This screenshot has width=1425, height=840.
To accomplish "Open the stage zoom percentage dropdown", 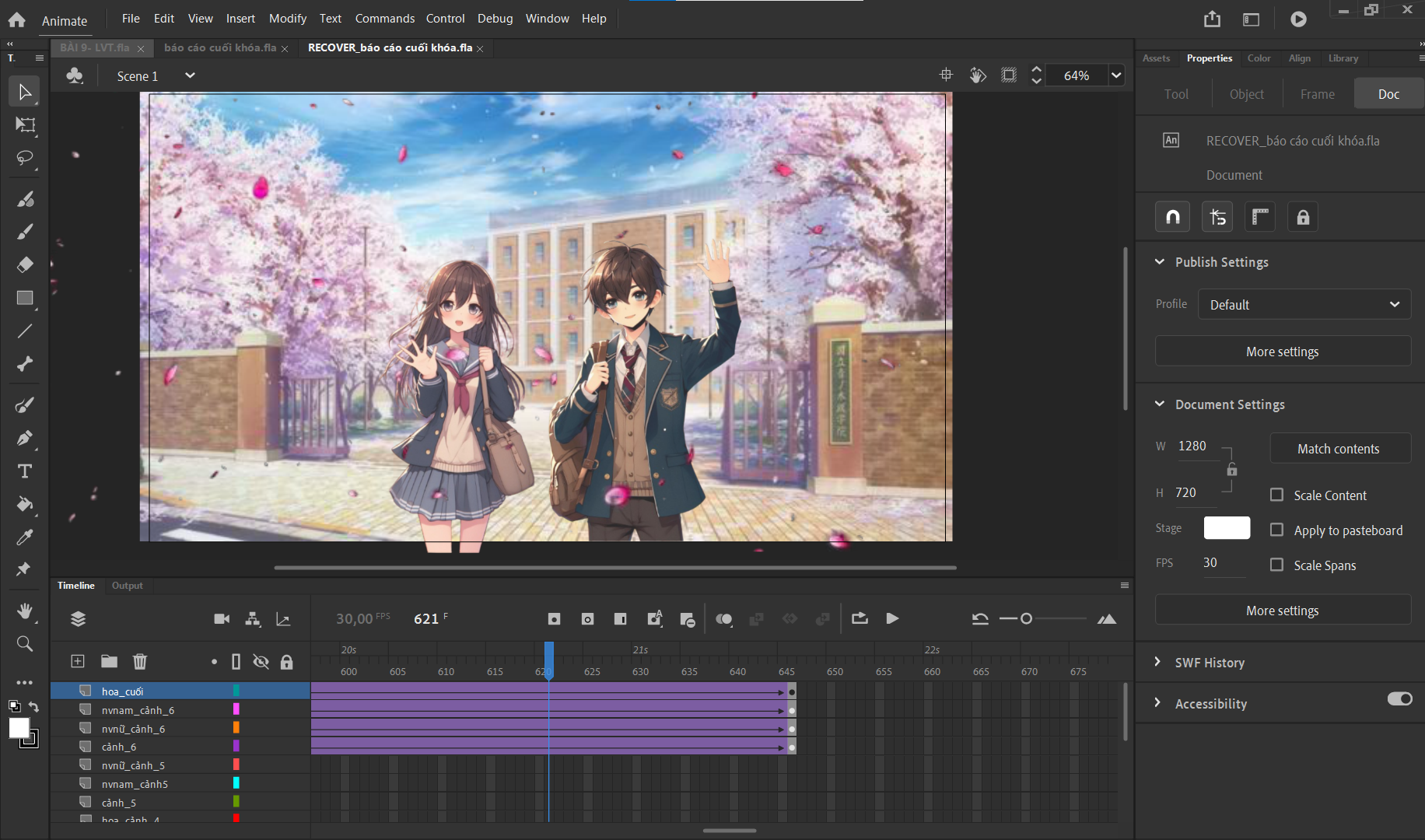I will pyautogui.click(x=1115, y=75).
